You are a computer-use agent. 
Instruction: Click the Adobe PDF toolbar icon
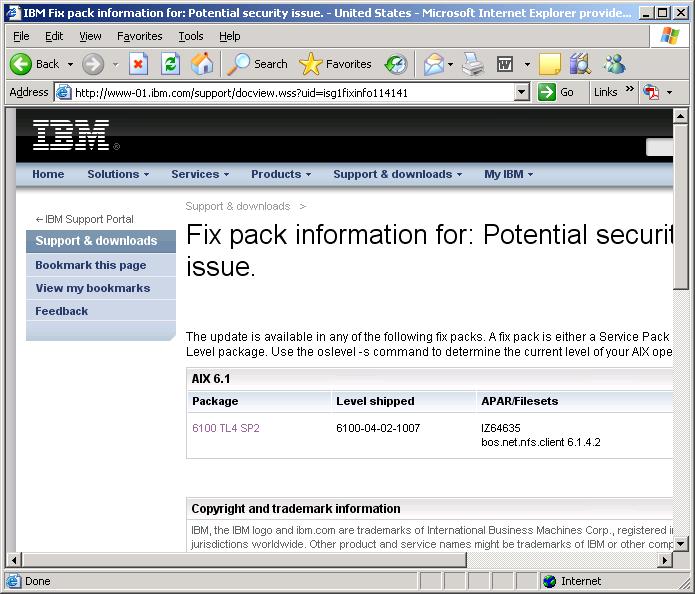651,92
